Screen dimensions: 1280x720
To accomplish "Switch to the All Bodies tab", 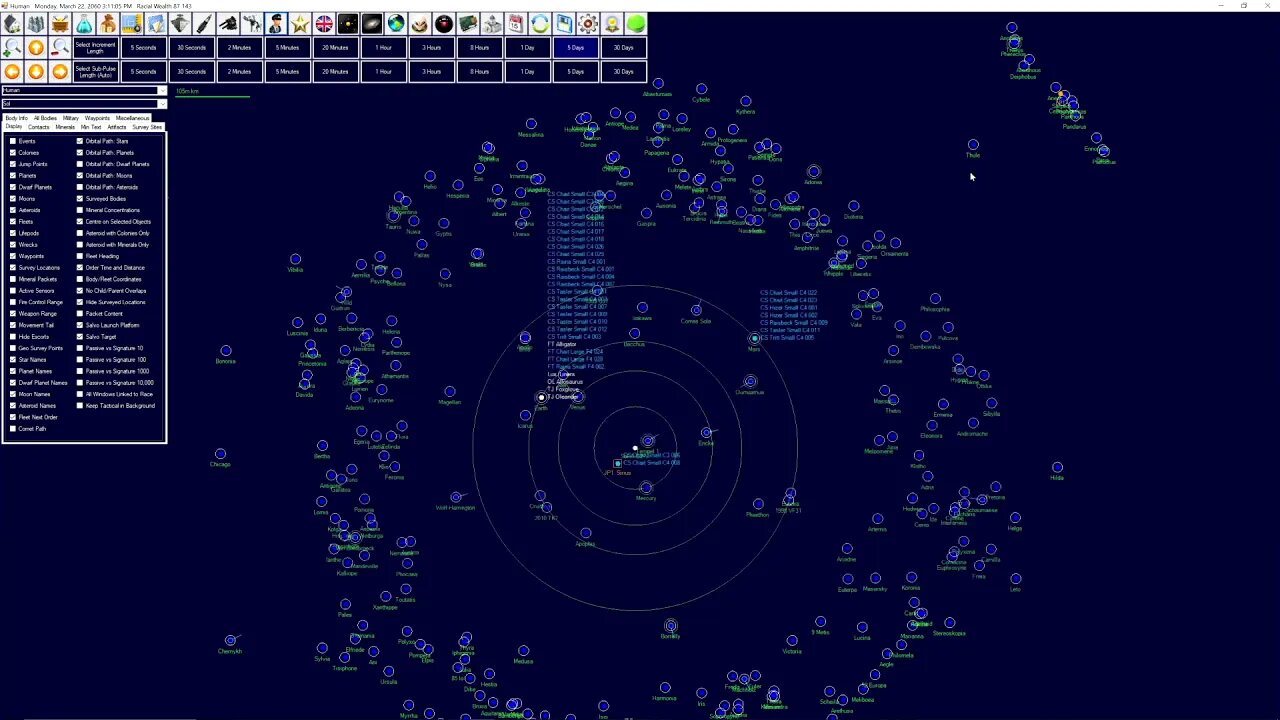I will tap(45, 118).
